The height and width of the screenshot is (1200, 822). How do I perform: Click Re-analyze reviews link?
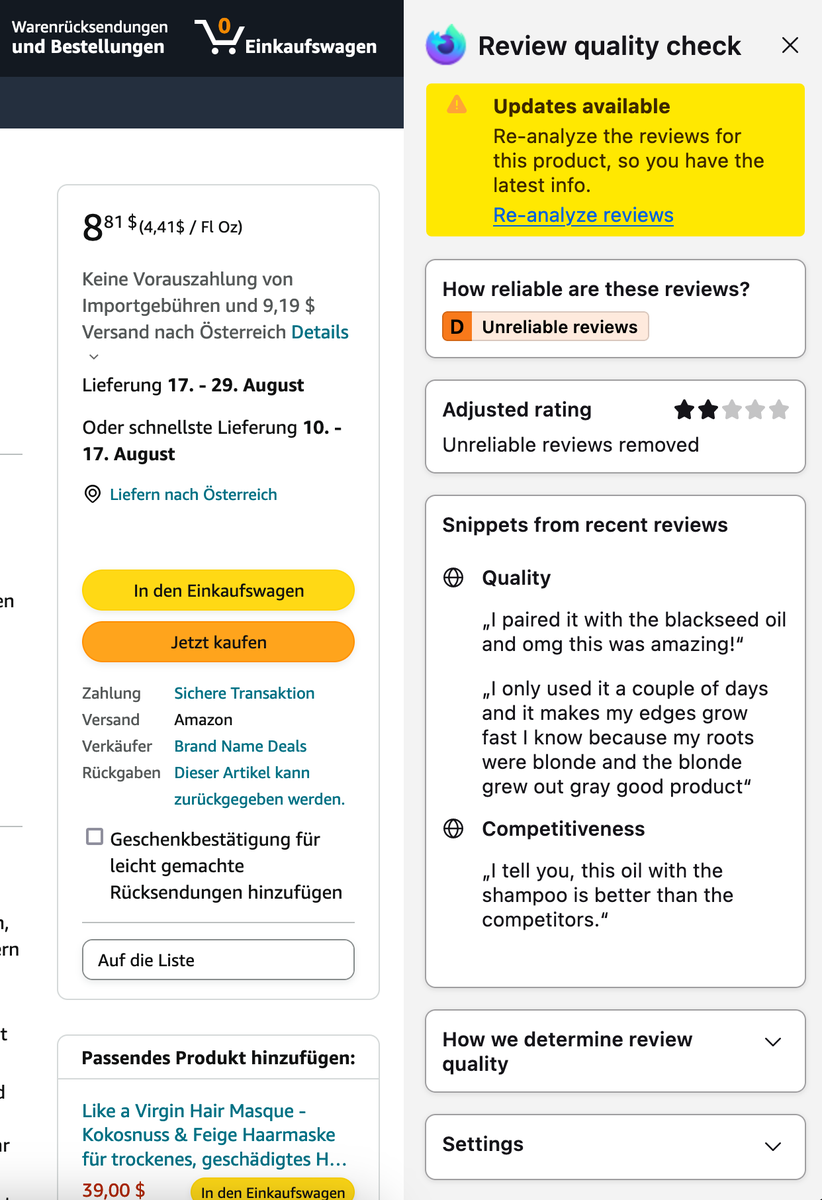[x=583, y=215]
